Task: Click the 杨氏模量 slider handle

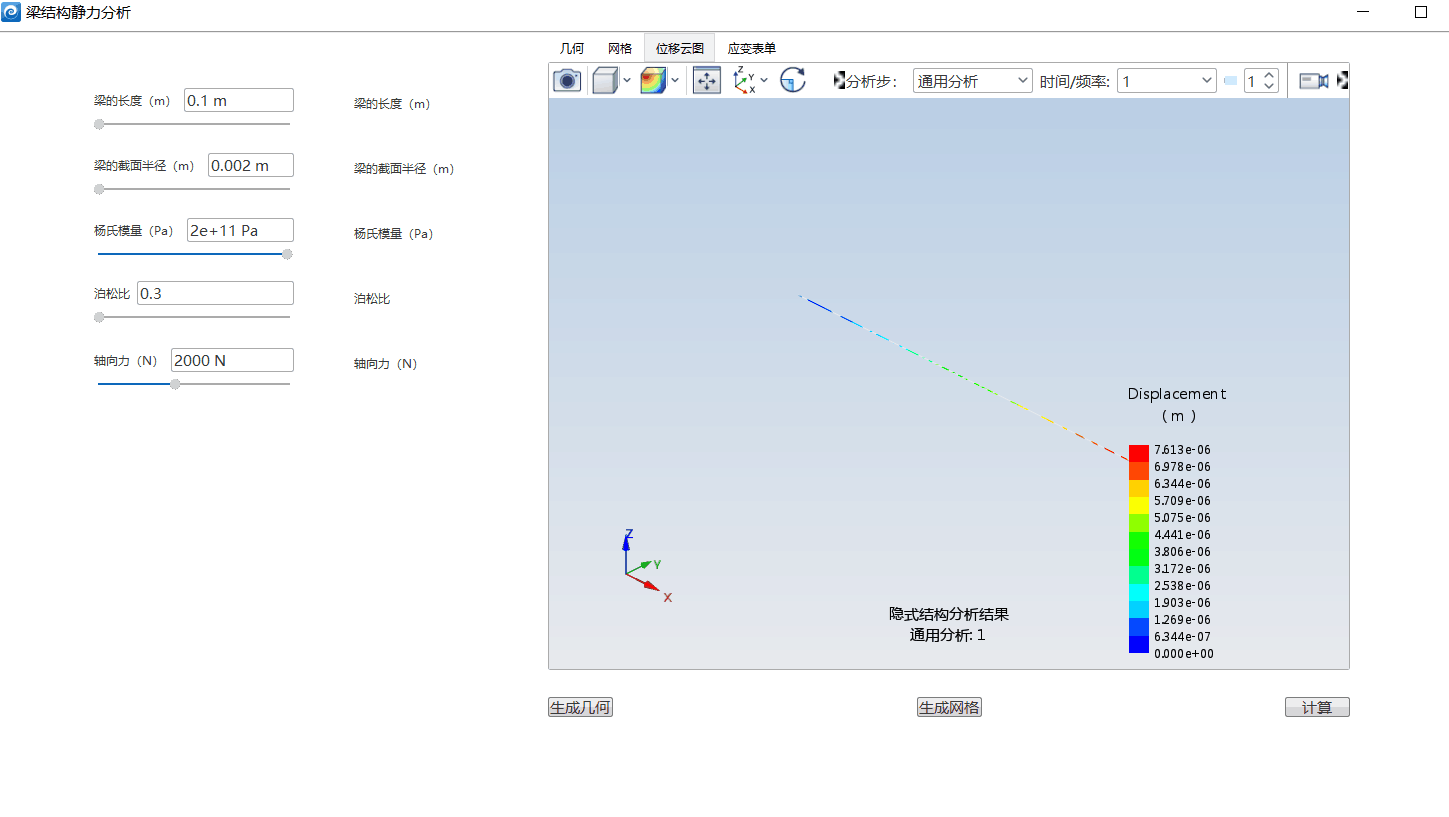Action: [287, 254]
